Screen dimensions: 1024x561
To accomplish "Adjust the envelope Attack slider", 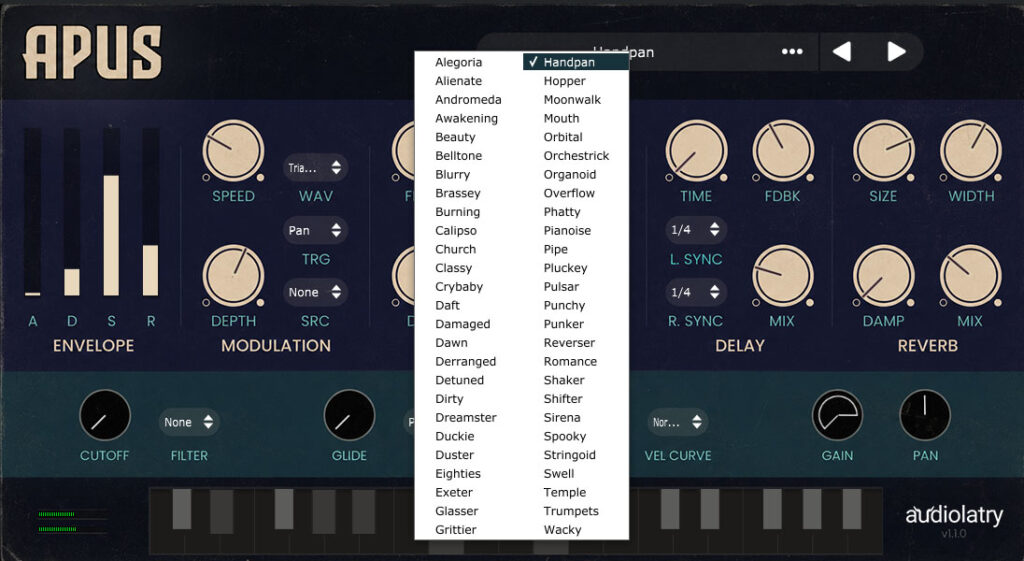I will click(33, 212).
